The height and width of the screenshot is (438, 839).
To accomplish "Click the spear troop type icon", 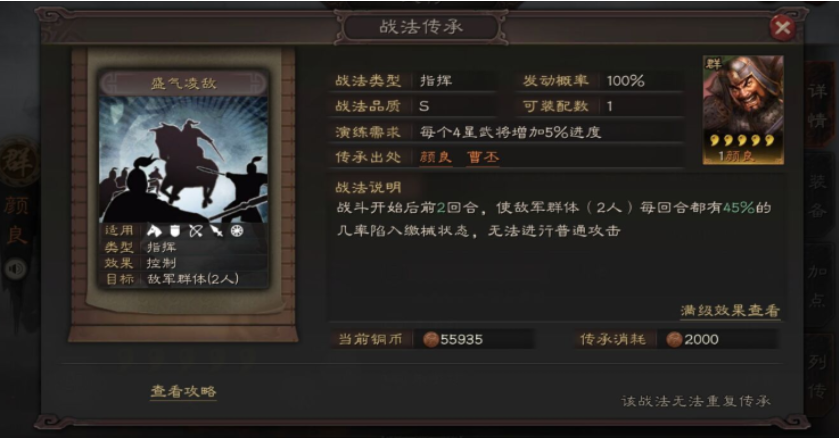I will (217, 230).
